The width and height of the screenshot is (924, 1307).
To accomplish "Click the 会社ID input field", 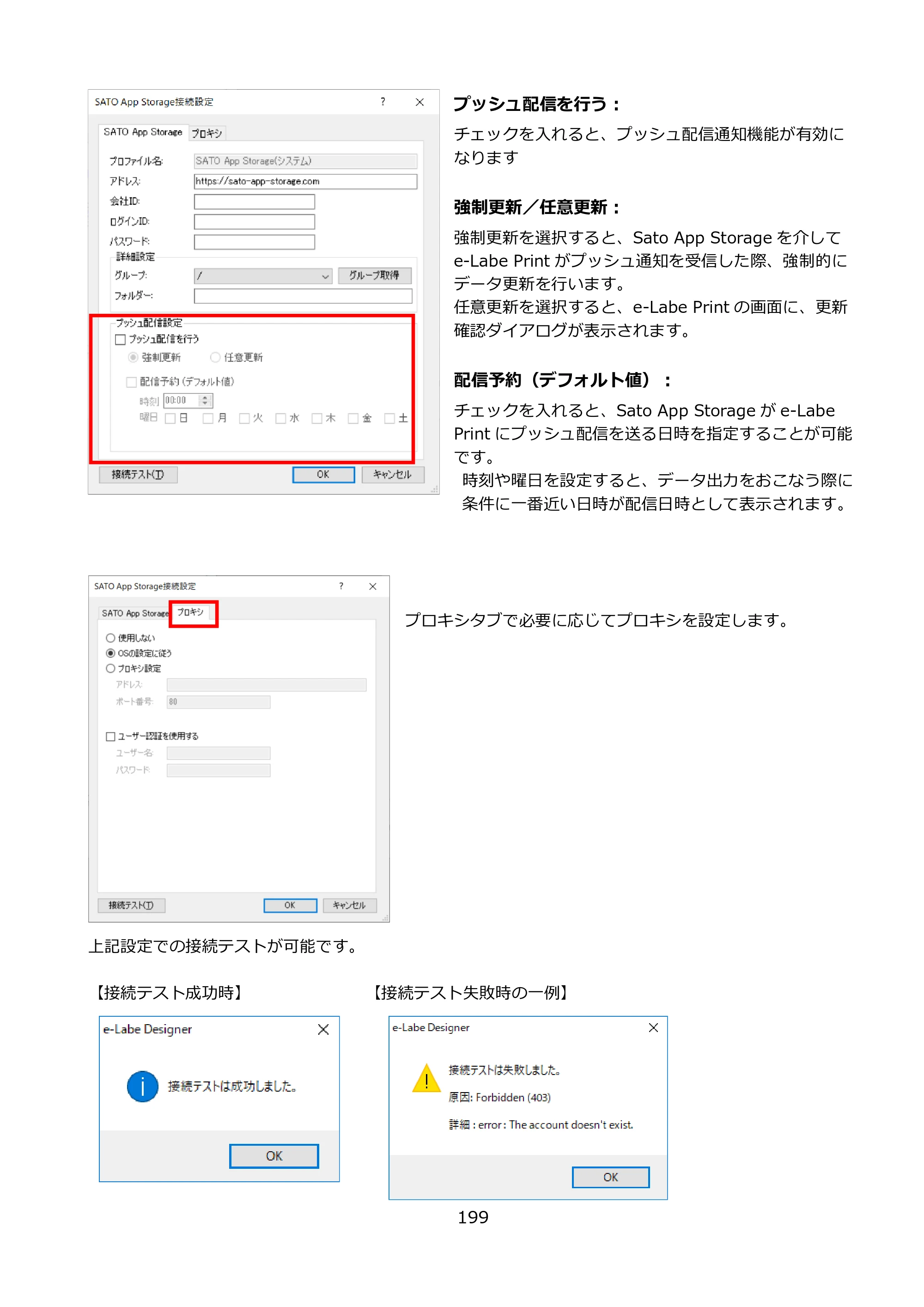I will click(254, 202).
